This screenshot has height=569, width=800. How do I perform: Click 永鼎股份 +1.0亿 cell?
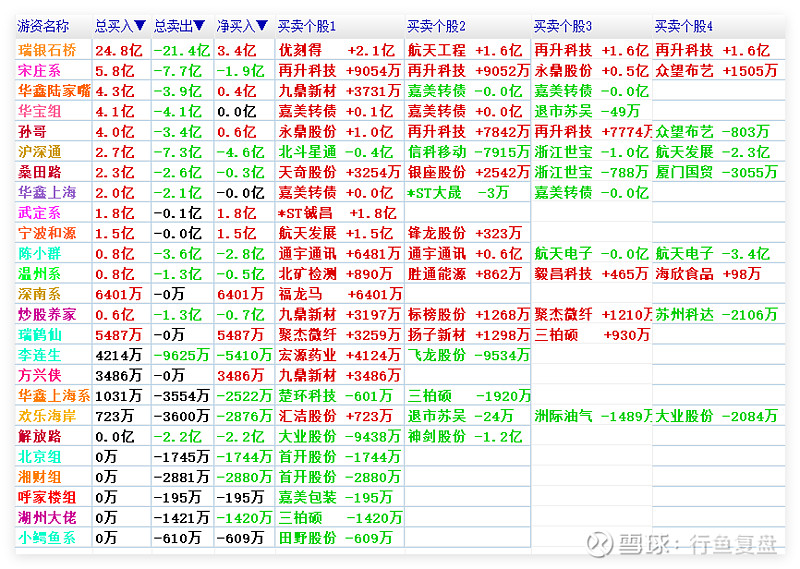pos(336,132)
